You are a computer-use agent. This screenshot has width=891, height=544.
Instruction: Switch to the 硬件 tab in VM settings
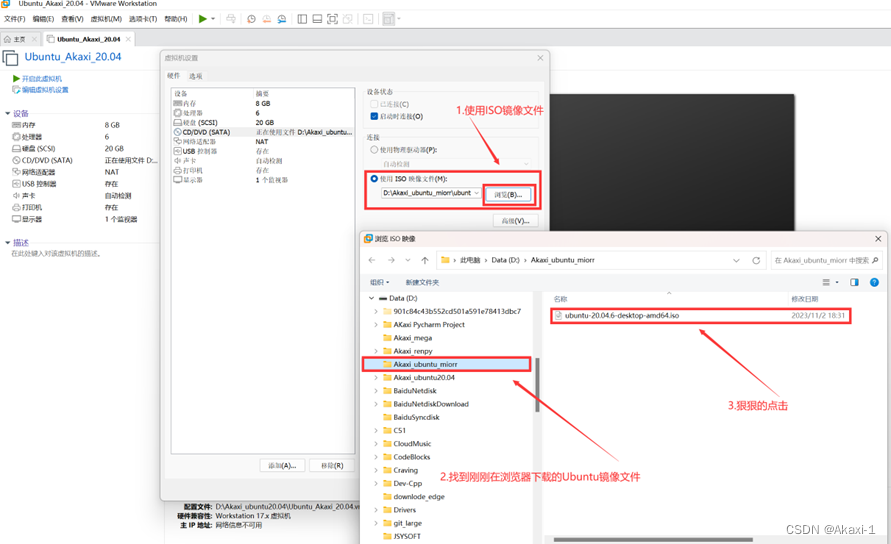[x=173, y=76]
